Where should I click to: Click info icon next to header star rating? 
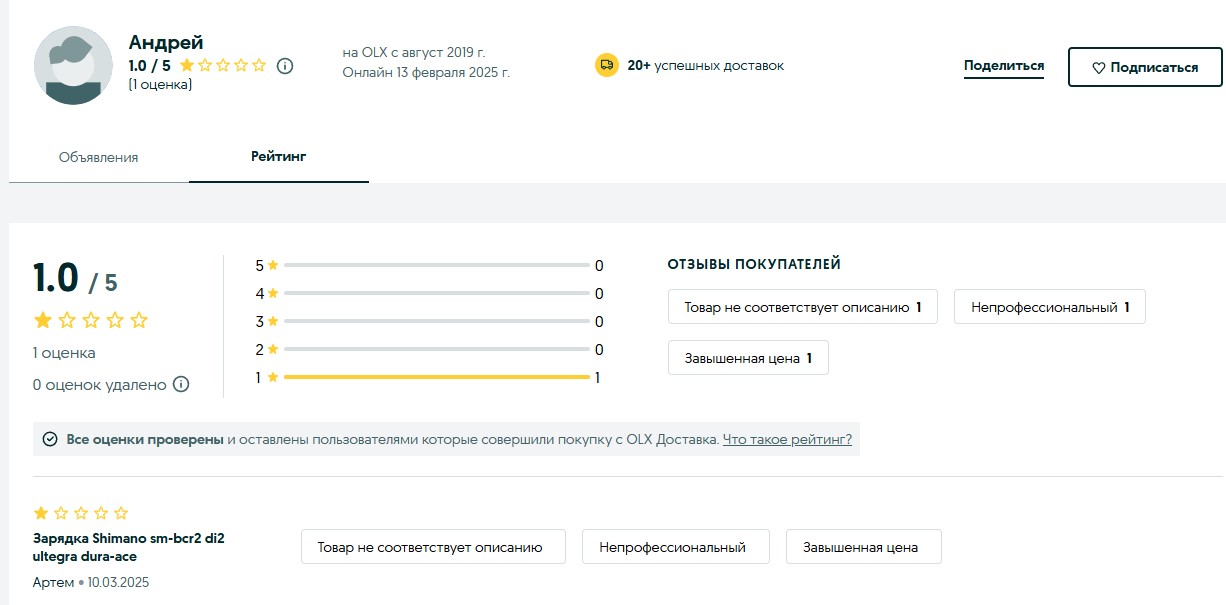point(285,66)
